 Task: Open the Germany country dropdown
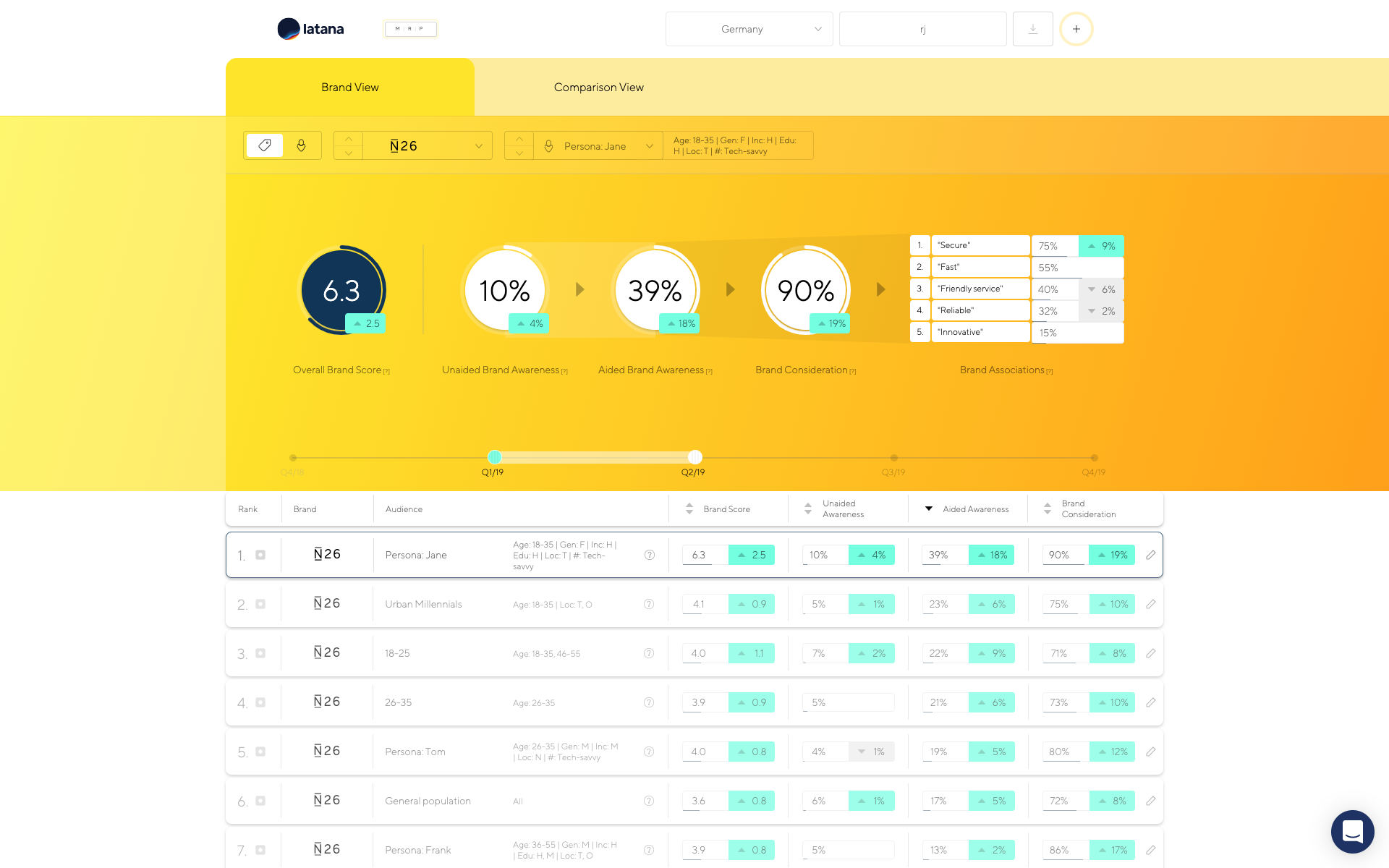pos(749,29)
